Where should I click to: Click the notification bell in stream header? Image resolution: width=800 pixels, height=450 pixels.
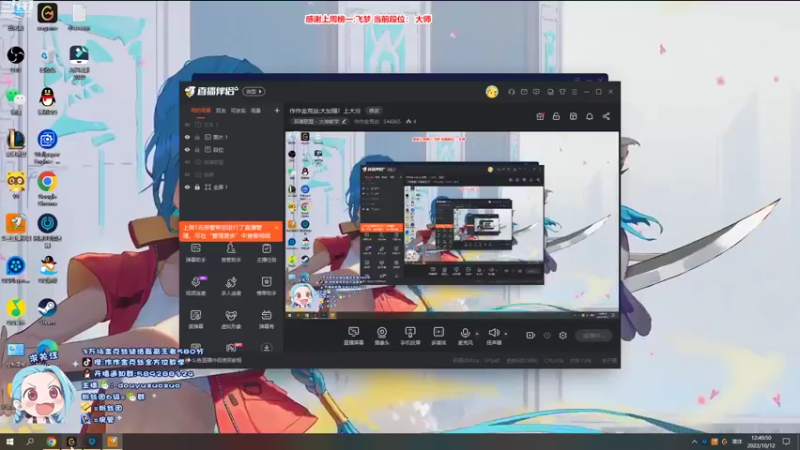tap(589, 116)
